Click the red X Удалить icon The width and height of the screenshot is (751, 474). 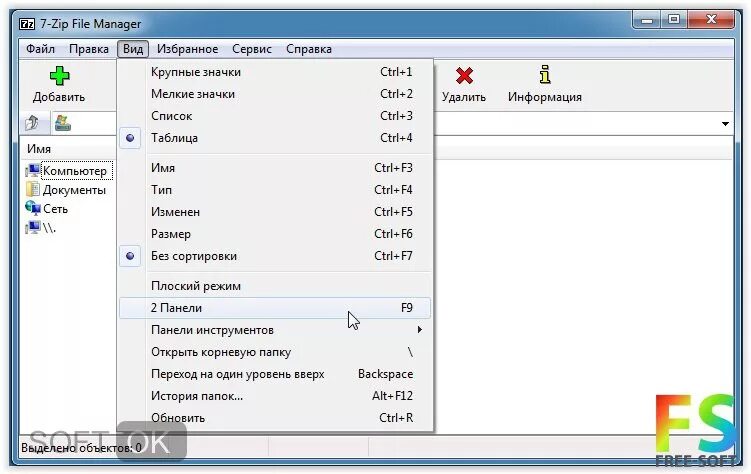(x=464, y=76)
